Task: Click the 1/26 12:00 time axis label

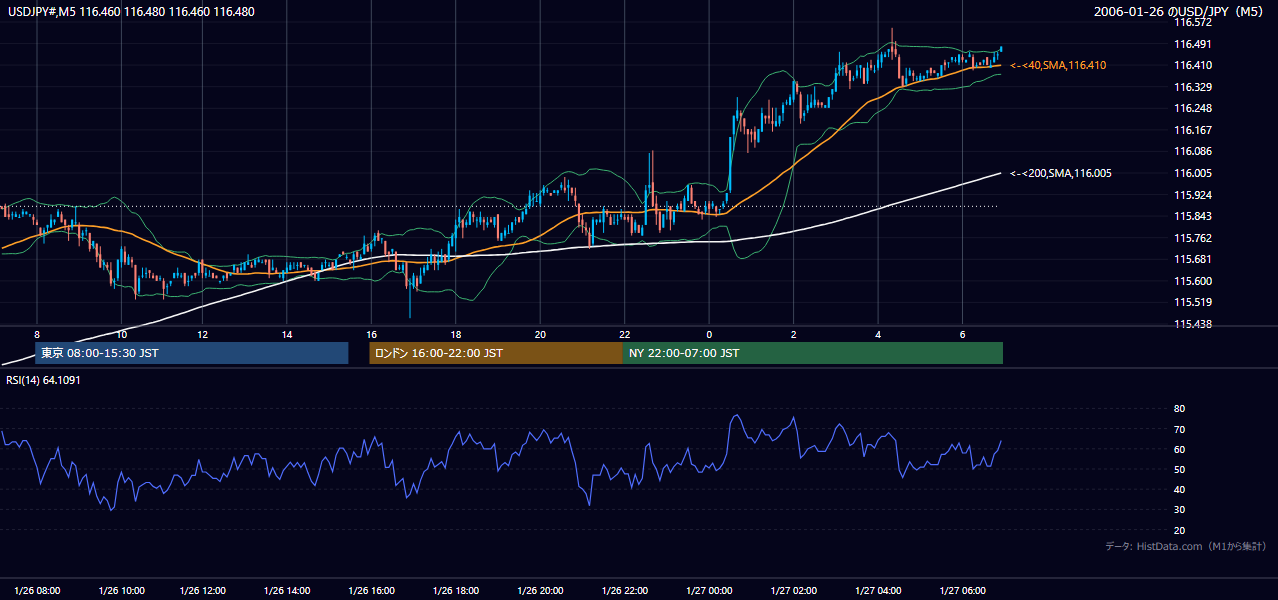Action: click(x=205, y=591)
